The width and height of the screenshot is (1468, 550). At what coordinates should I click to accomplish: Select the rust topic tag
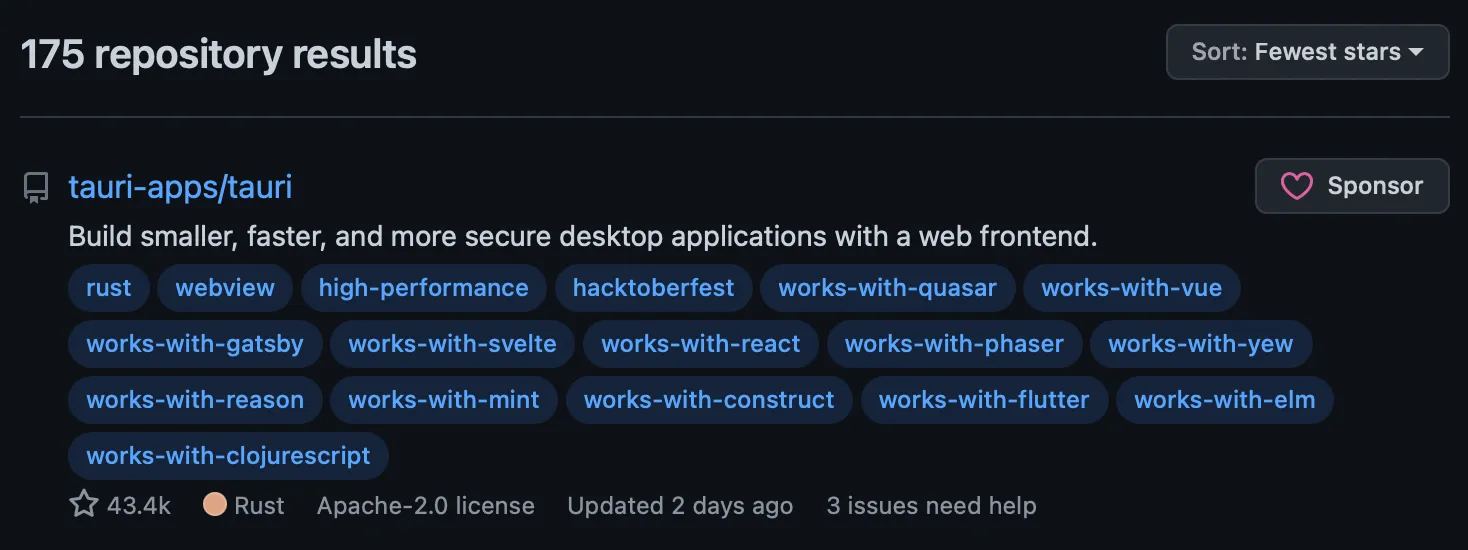coord(109,288)
